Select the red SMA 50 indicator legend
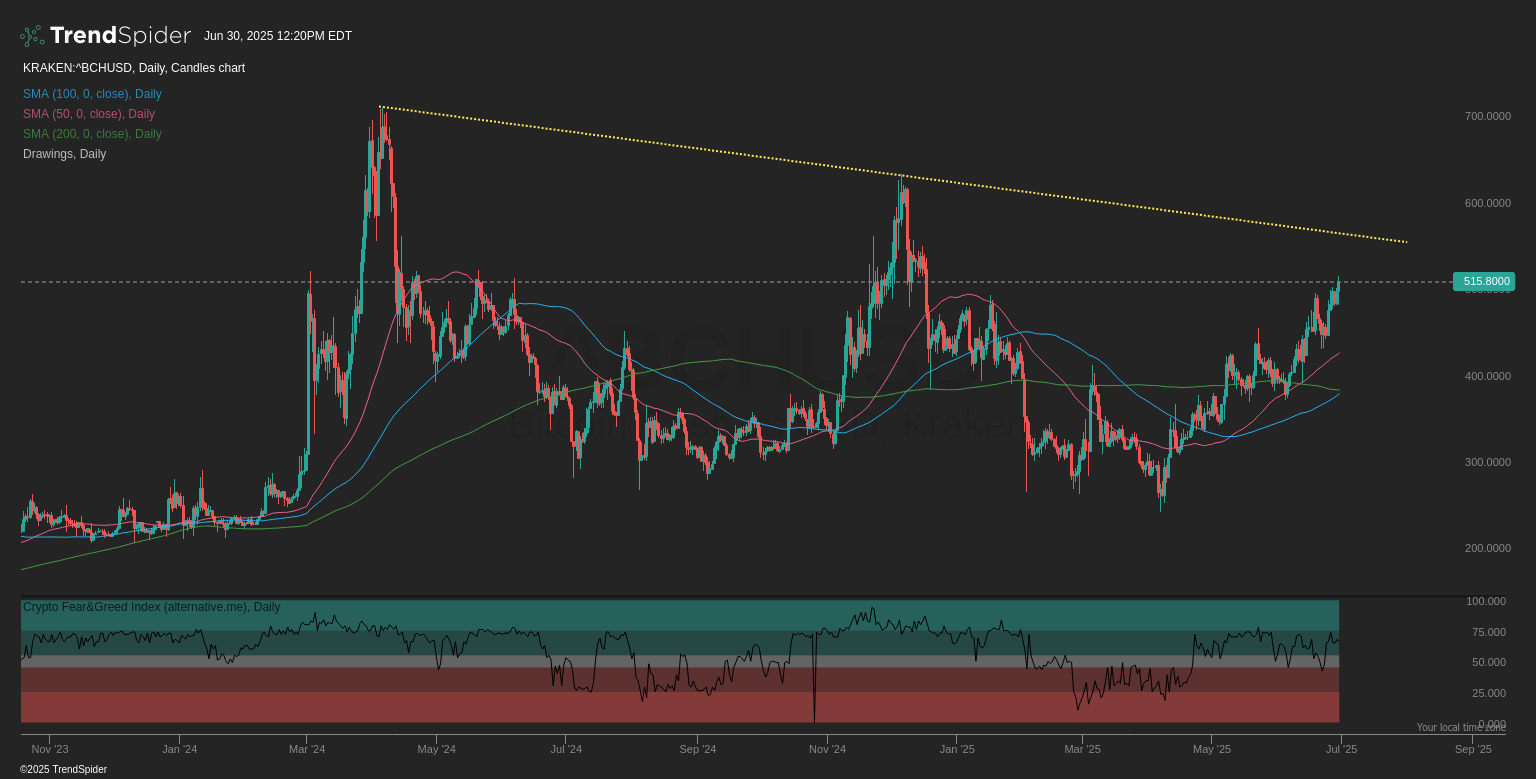 click(x=88, y=113)
